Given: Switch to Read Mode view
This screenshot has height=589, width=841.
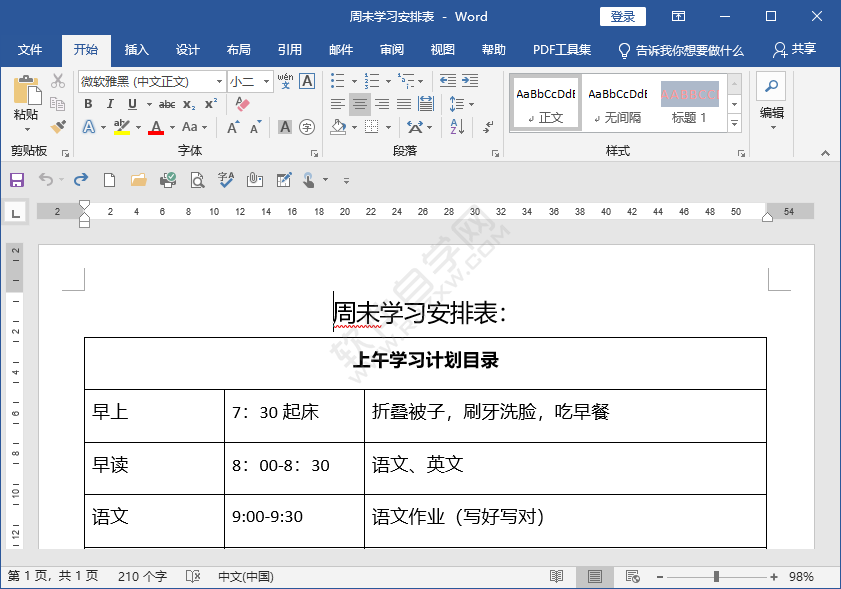Looking at the screenshot, I should pos(556,576).
